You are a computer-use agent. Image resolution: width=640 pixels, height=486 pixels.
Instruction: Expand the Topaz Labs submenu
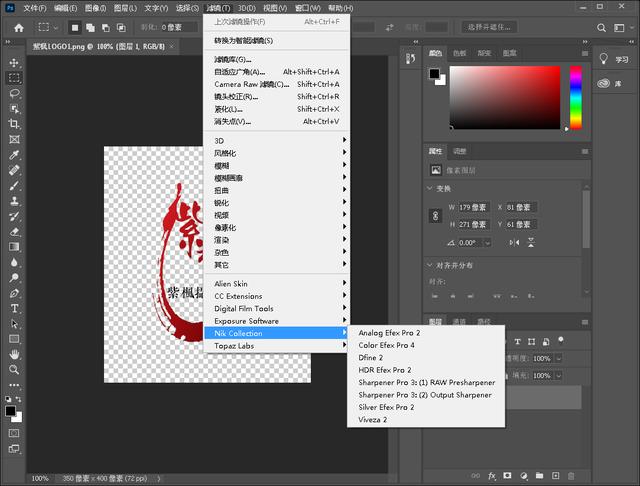tap(277, 346)
